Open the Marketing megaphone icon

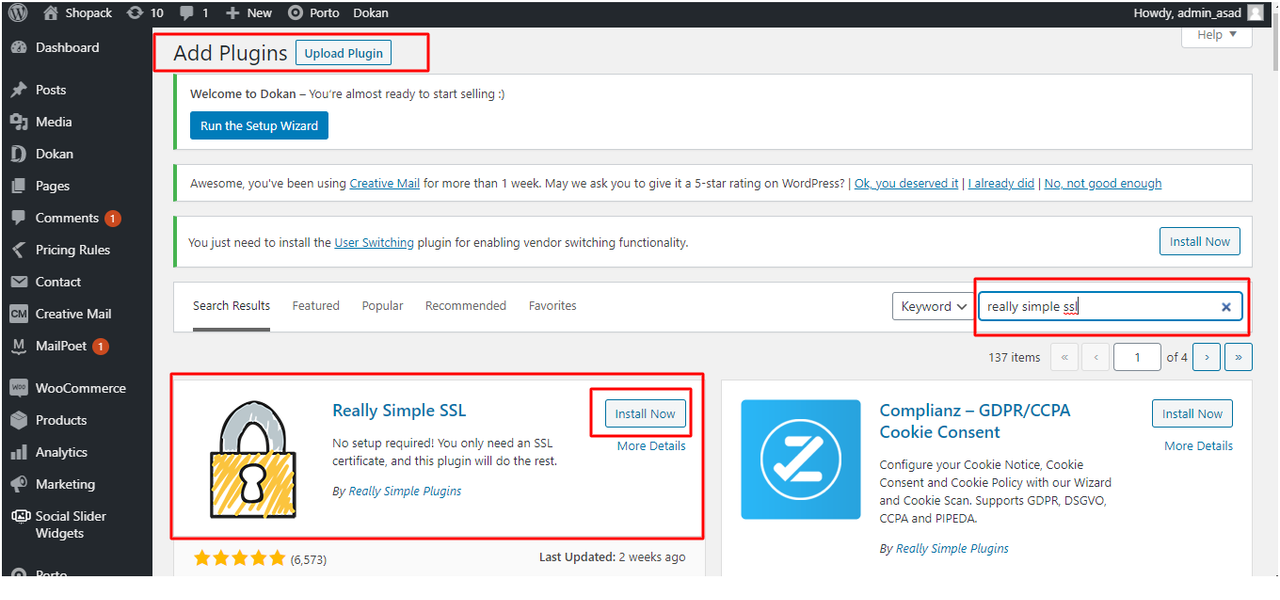19,484
